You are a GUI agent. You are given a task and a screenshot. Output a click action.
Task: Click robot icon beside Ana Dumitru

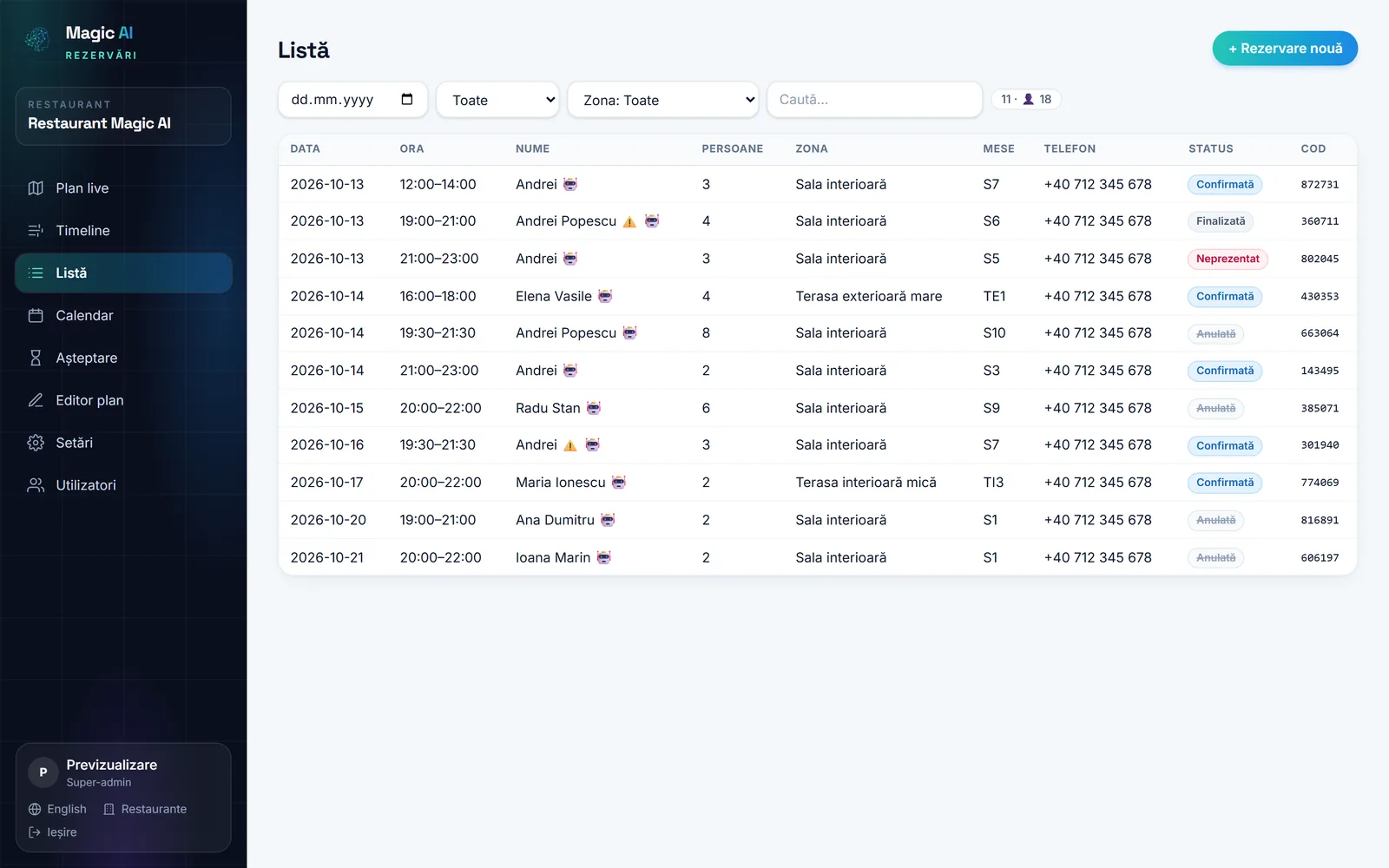[608, 520]
